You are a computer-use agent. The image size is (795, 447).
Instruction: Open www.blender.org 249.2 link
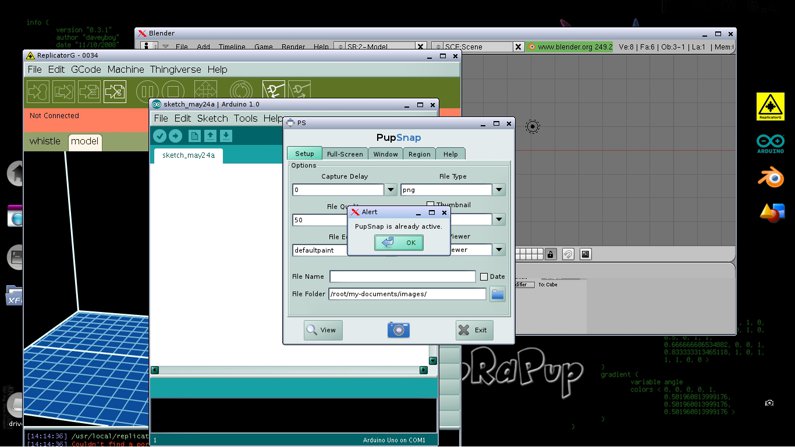coord(570,47)
